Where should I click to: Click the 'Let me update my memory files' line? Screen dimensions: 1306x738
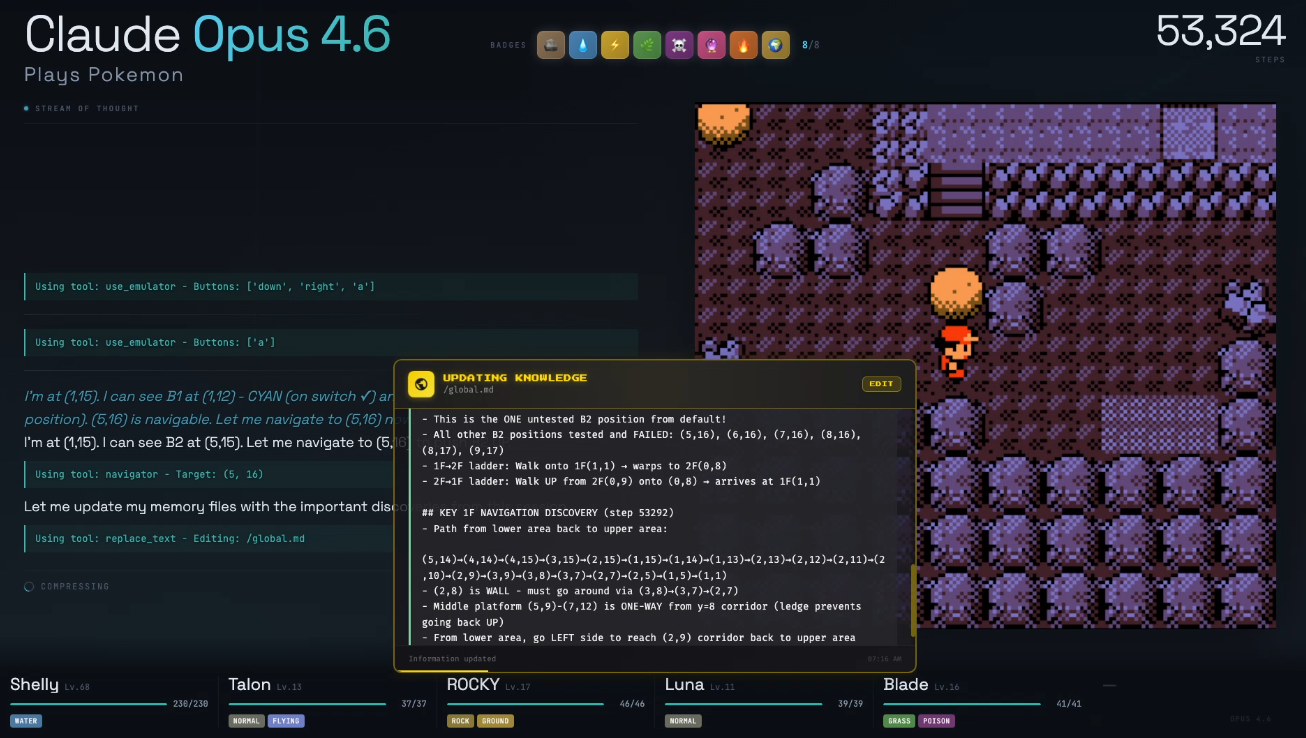(208, 507)
